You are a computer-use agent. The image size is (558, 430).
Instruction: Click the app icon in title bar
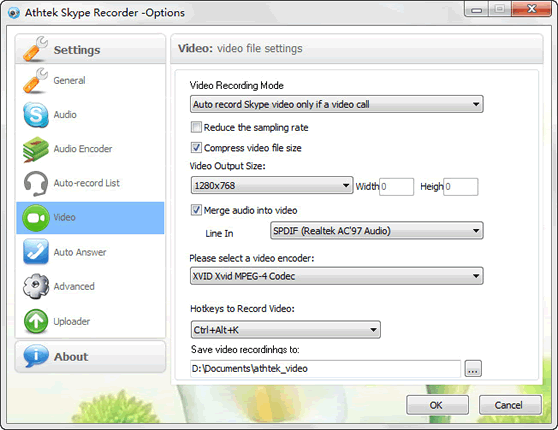click(x=14, y=13)
